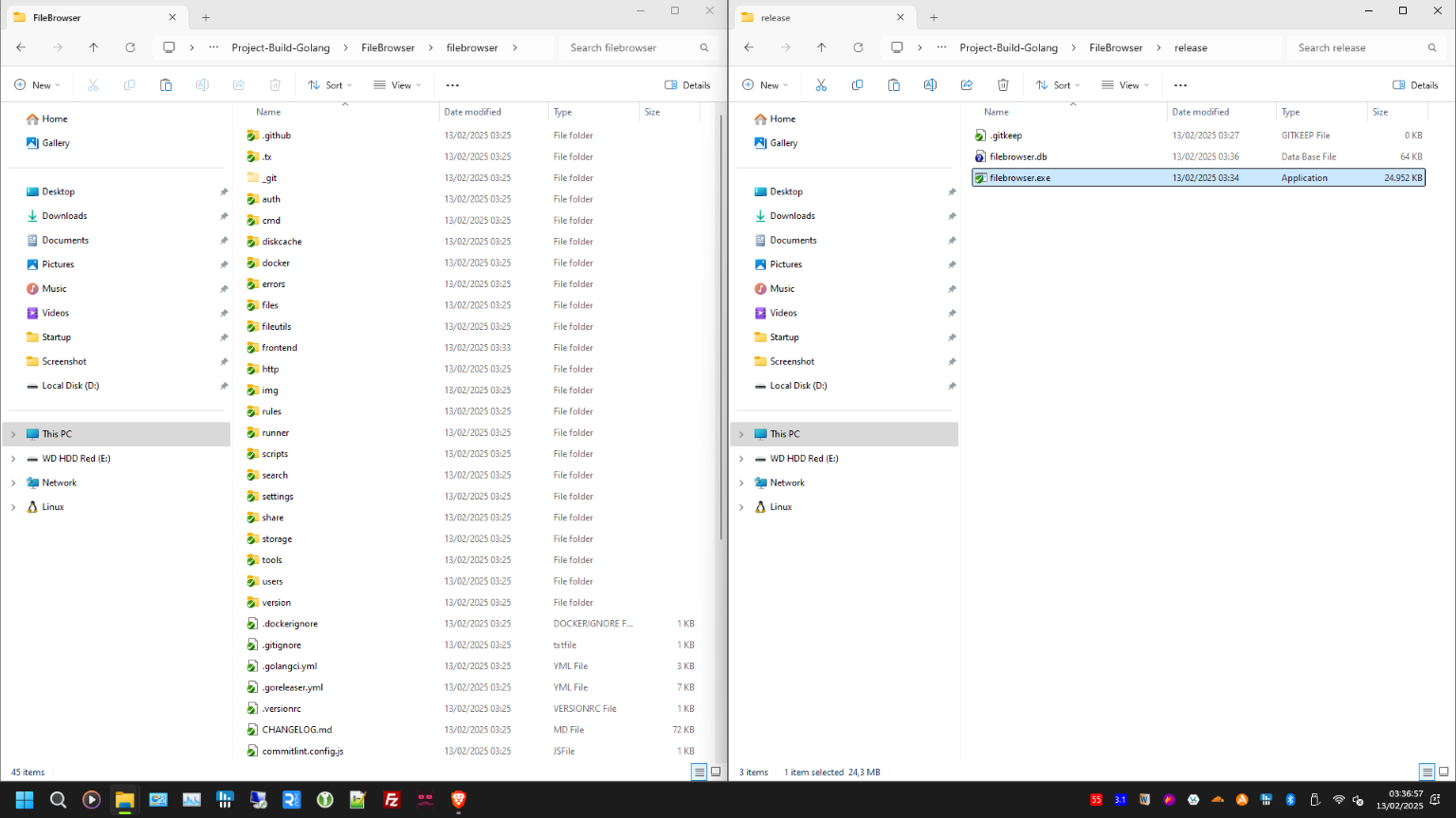Click Paste icon in release window toolbar
1456x818 pixels.
(894, 85)
